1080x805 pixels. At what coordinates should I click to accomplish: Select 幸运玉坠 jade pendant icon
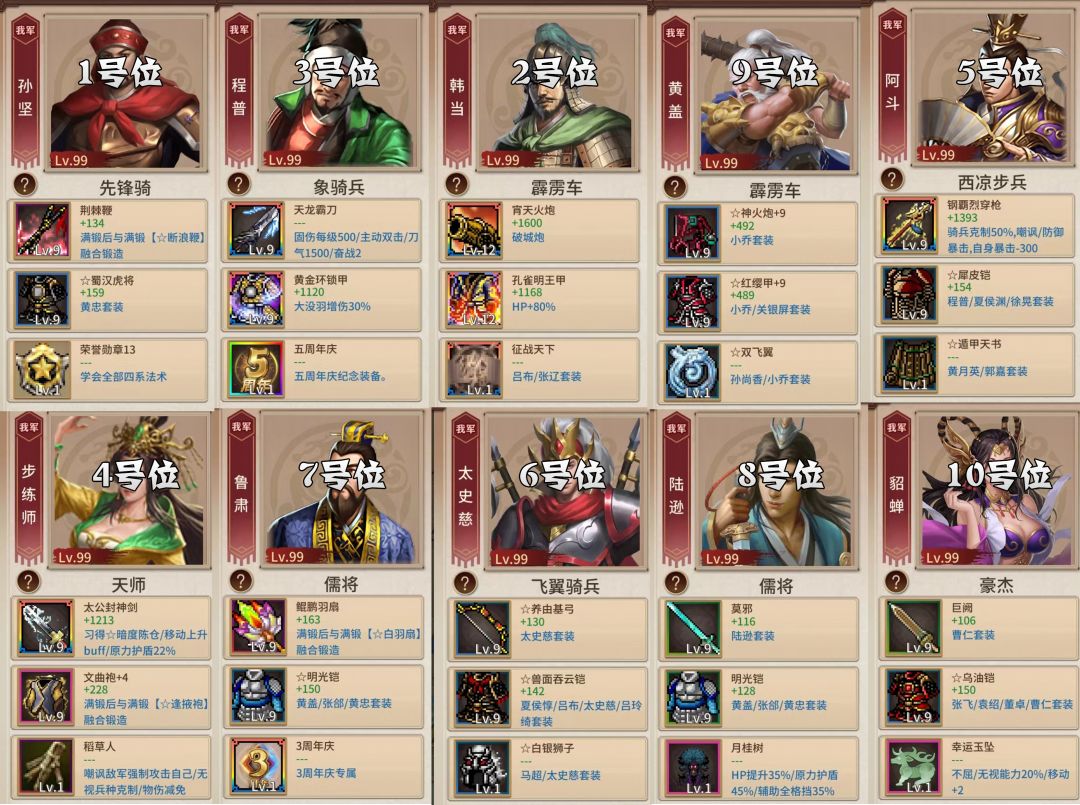913,767
